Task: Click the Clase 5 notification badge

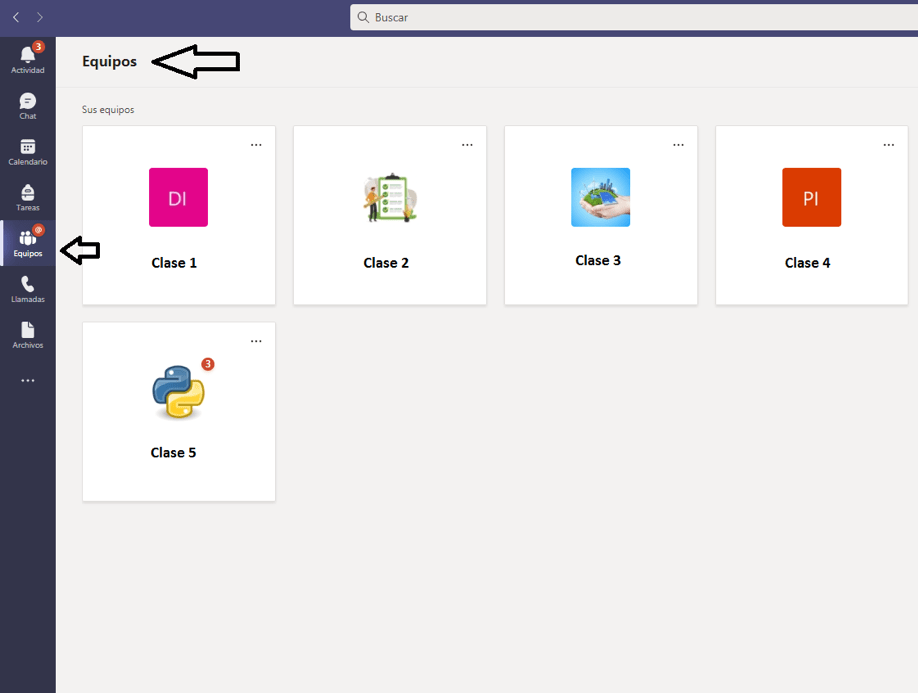Action: click(208, 364)
